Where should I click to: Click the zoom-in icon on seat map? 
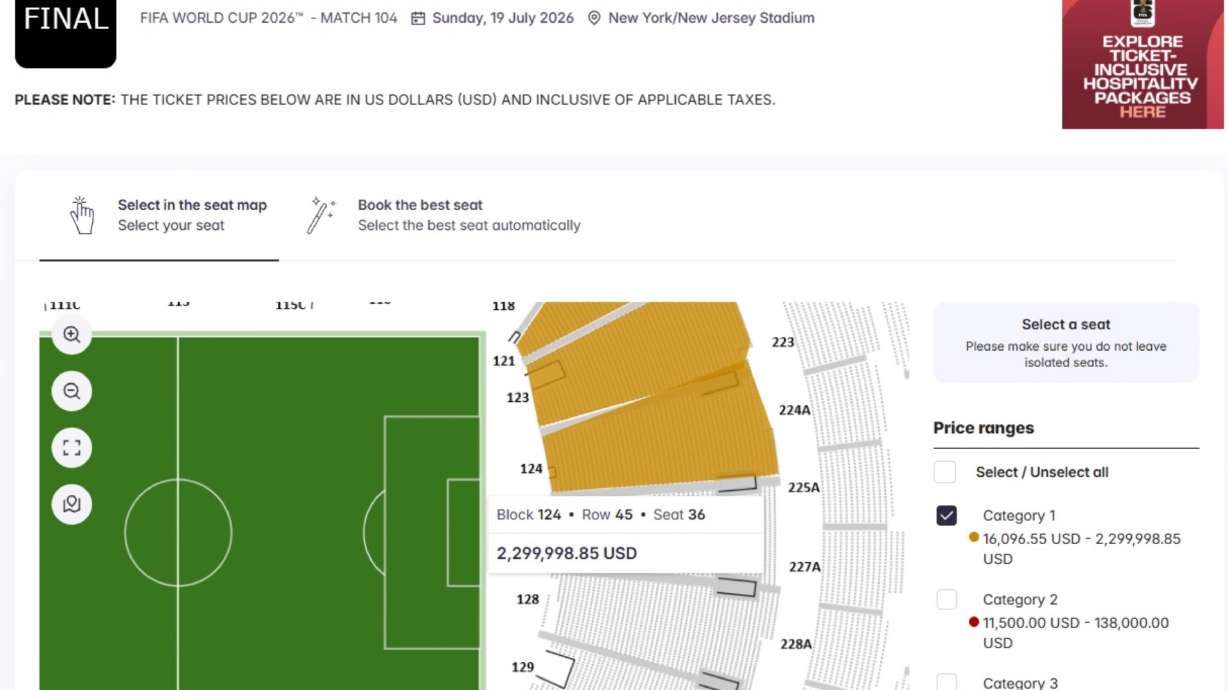[x=70, y=335]
